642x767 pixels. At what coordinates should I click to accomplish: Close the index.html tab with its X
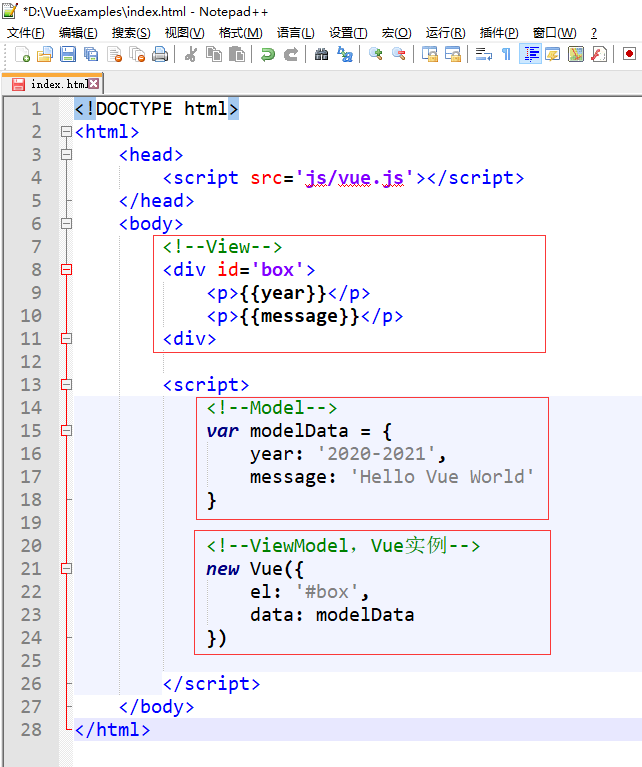(x=93, y=84)
